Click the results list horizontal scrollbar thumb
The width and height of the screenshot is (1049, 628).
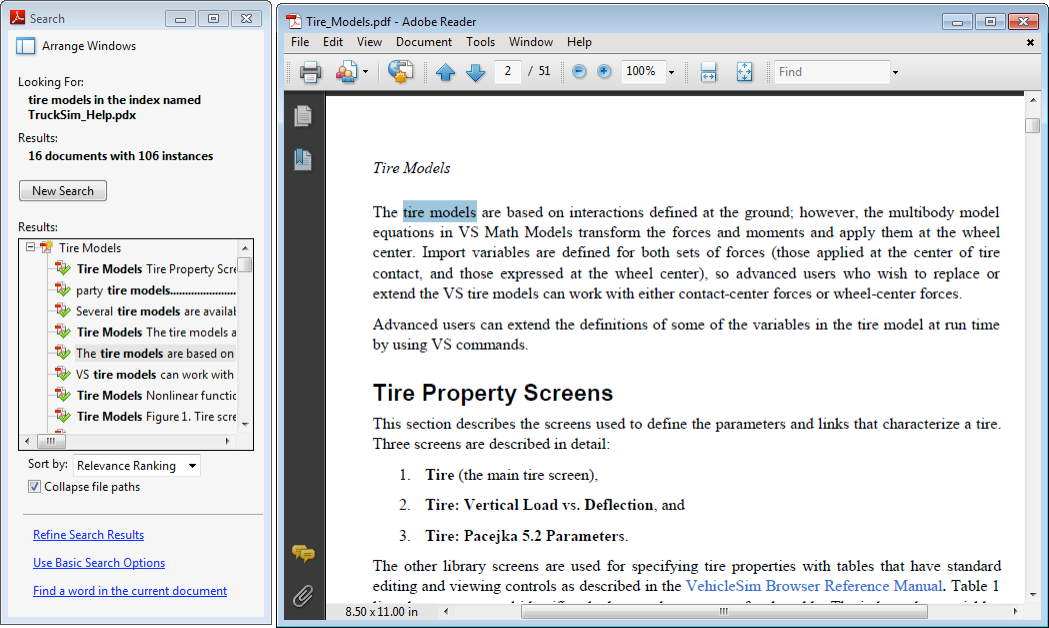point(51,441)
